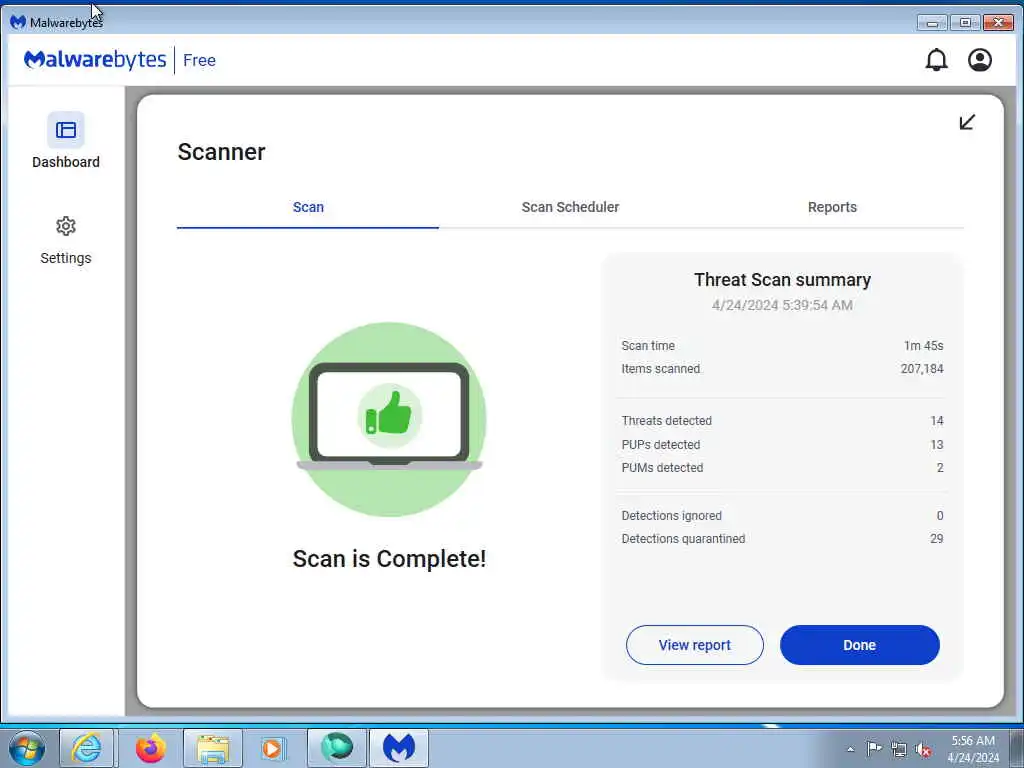Image resolution: width=1024 pixels, height=768 pixels.
Task: Switch to the Reports tab
Action: pyautogui.click(x=832, y=208)
